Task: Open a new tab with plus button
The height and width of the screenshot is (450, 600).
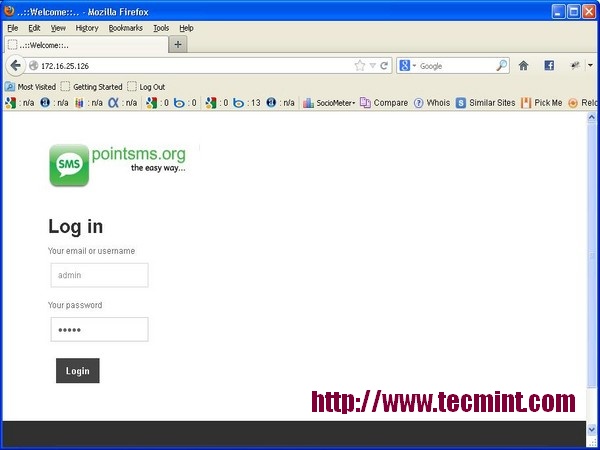Action: point(178,44)
